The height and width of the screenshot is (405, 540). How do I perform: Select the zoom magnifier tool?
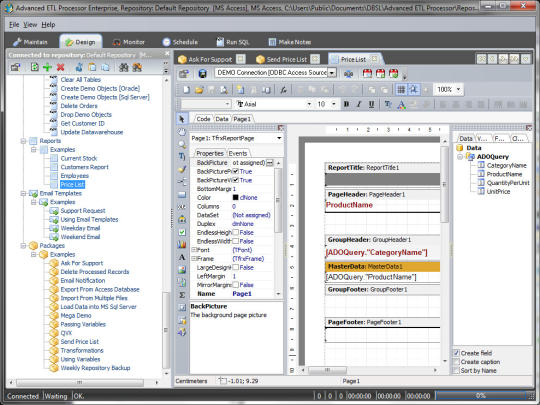(182, 144)
